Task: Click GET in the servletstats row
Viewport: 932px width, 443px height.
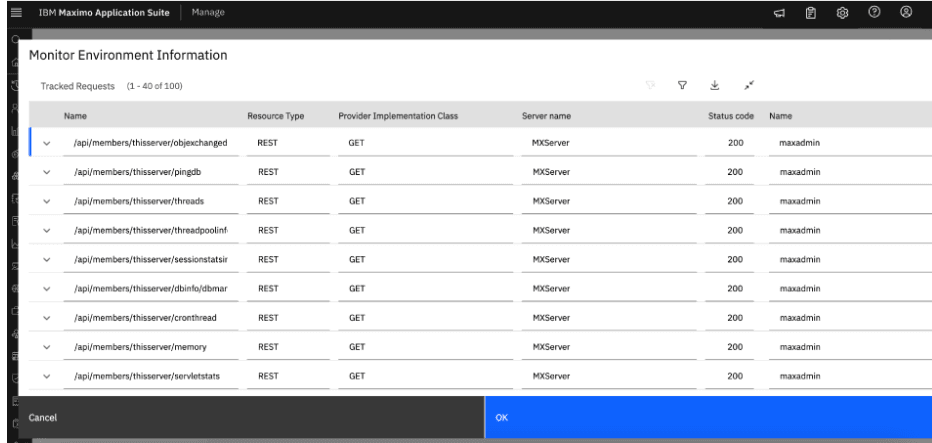Action: (x=357, y=376)
